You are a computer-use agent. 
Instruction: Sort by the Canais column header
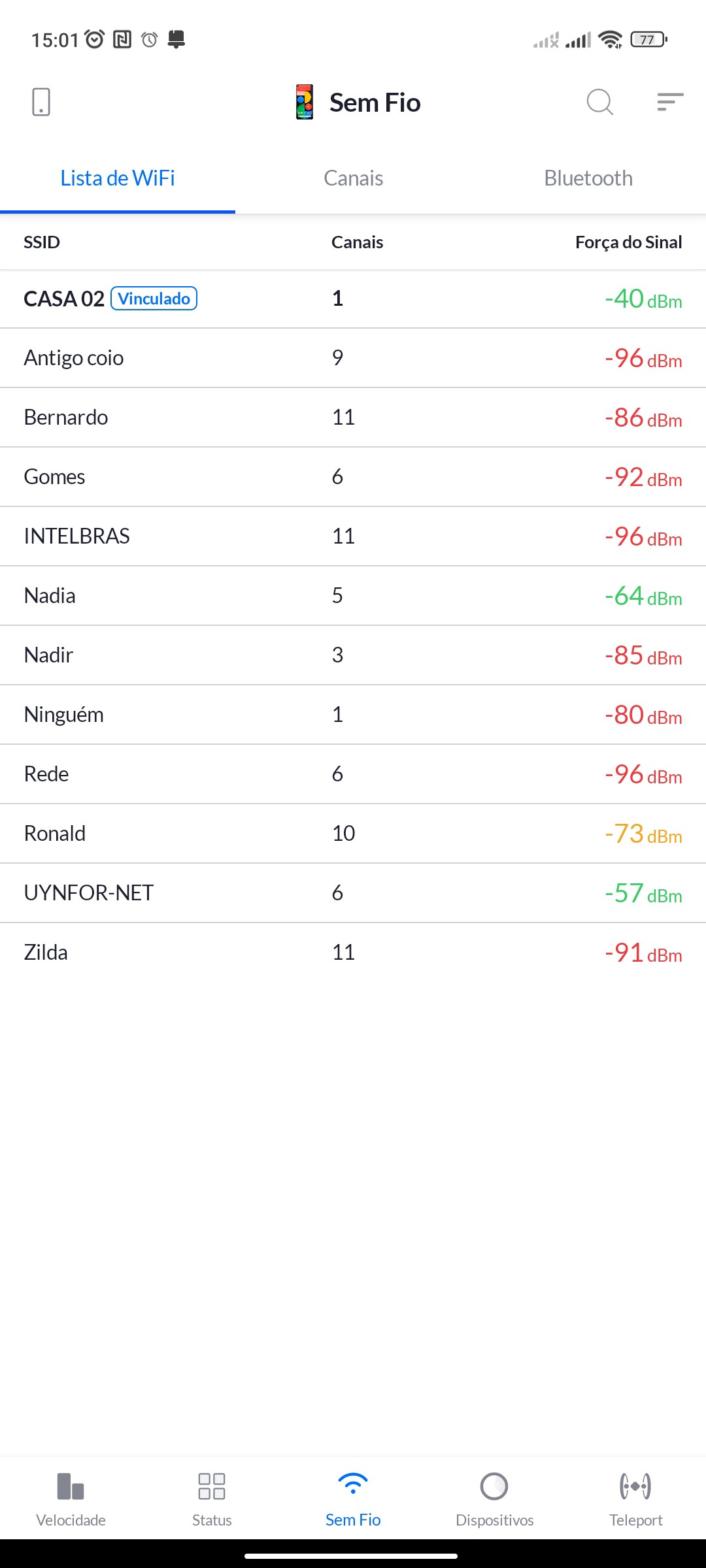tap(357, 242)
